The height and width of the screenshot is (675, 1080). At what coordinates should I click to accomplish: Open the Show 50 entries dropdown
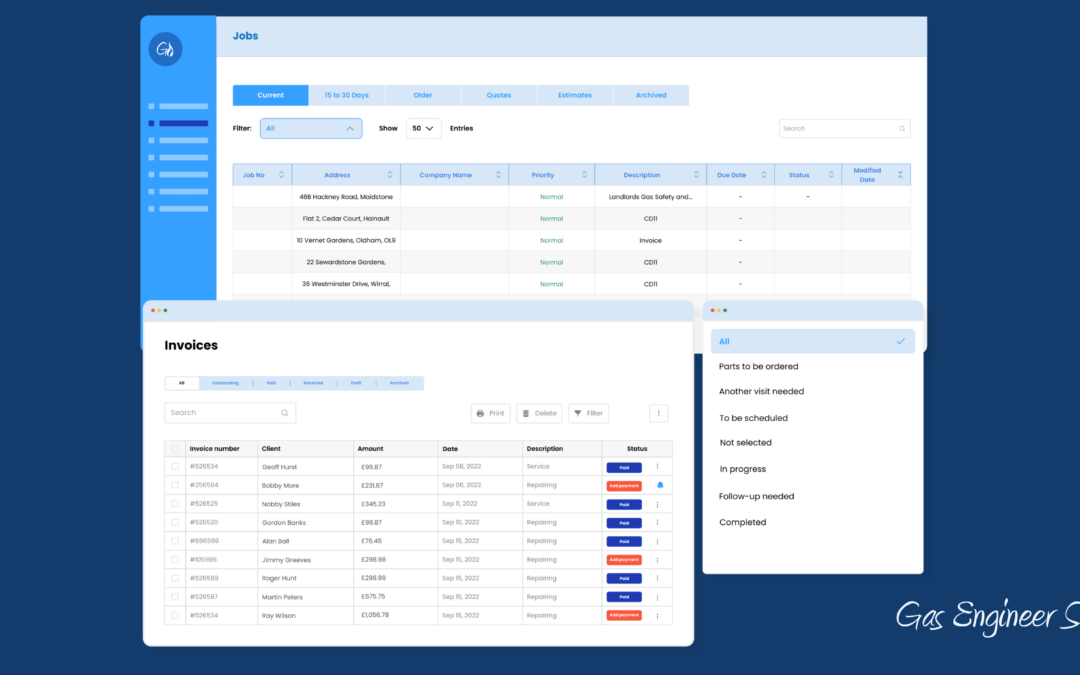[423, 129]
